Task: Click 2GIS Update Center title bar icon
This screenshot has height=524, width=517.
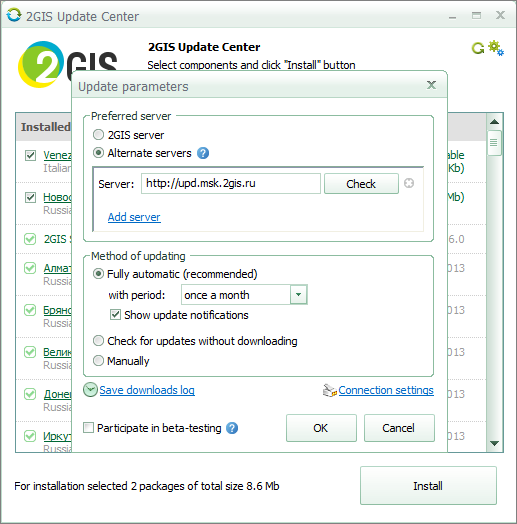Action: [14, 15]
